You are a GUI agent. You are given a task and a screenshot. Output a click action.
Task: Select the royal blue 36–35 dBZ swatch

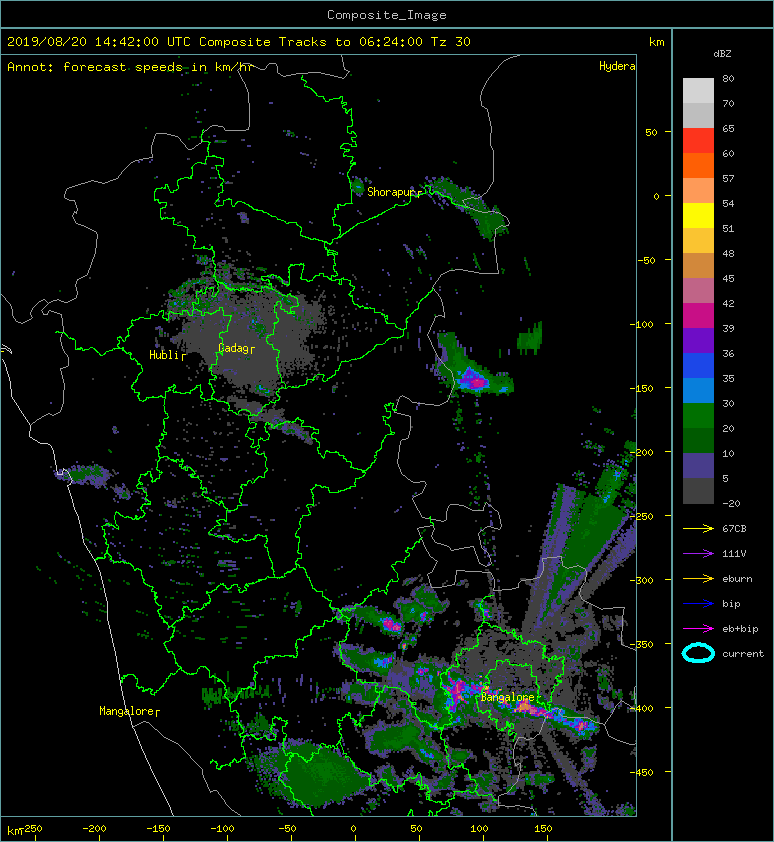(x=698, y=366)
